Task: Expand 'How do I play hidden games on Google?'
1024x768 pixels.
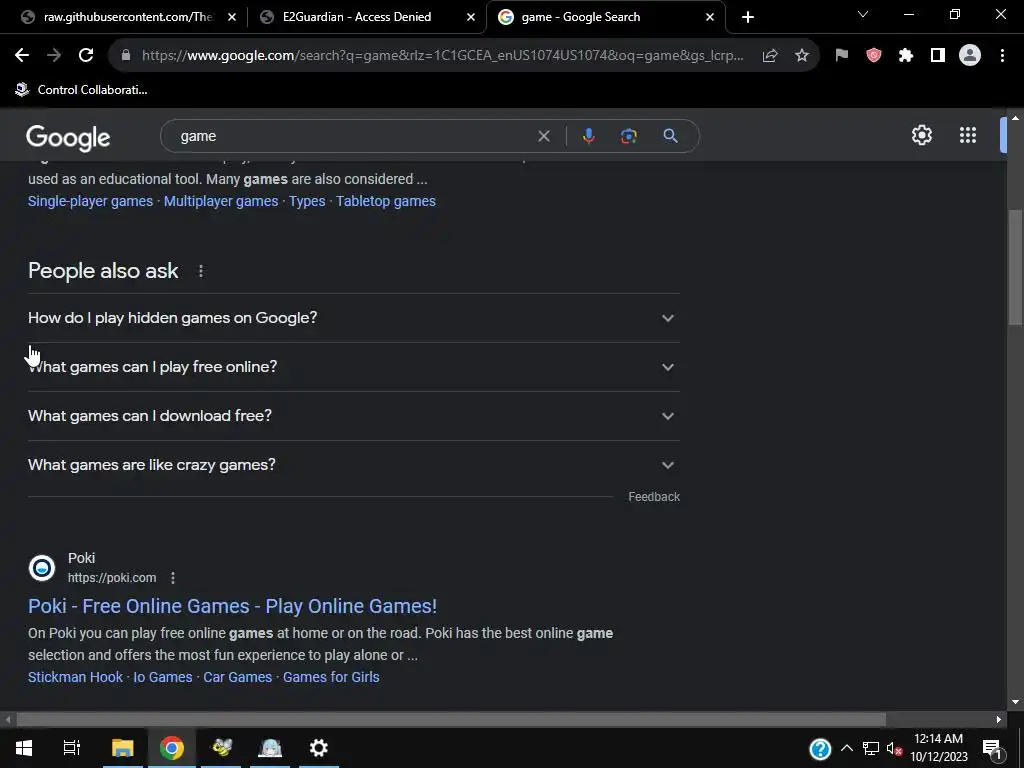Action: [x=354, y=318]
